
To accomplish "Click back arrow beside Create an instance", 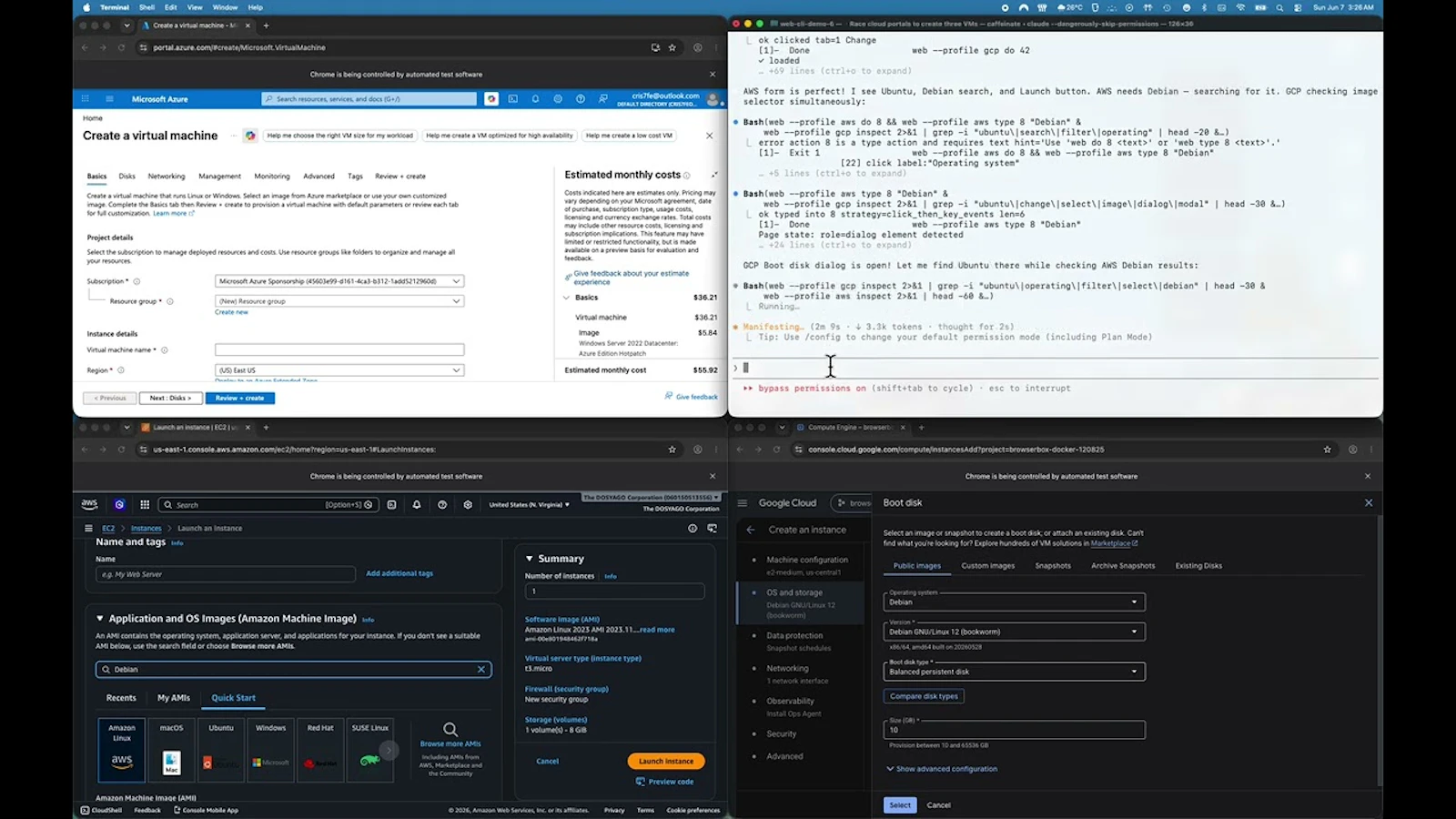I will click(751, 530).
